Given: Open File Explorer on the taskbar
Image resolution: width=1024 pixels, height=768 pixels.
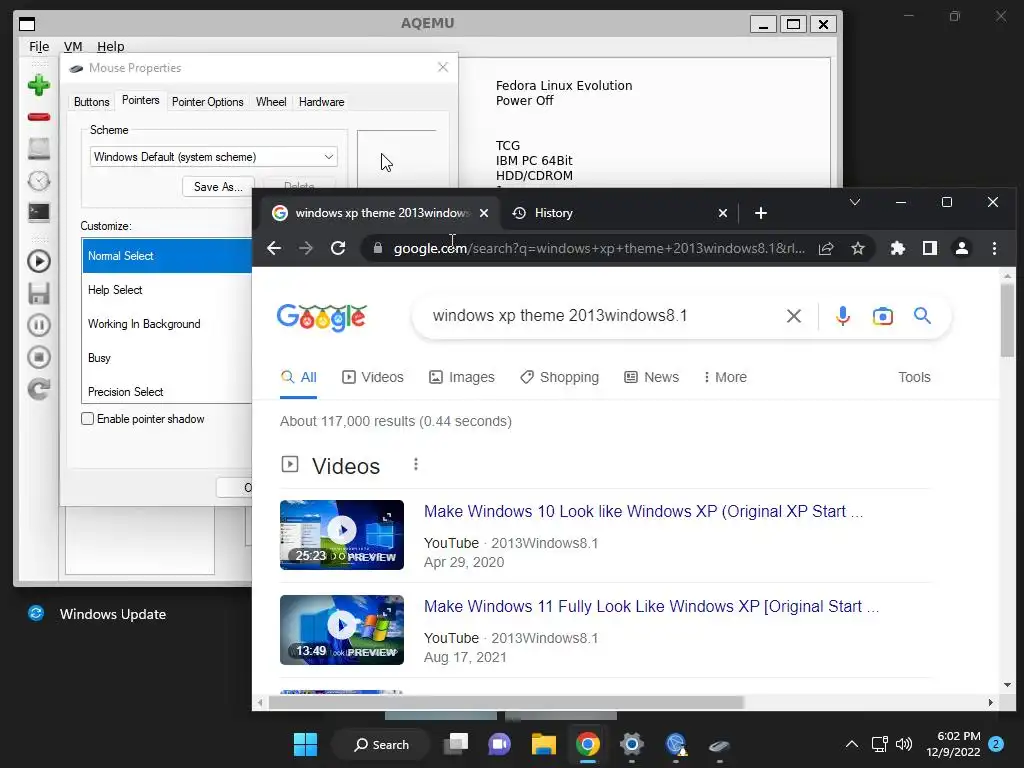Looking at the screenshot, I should click(543, 744).
